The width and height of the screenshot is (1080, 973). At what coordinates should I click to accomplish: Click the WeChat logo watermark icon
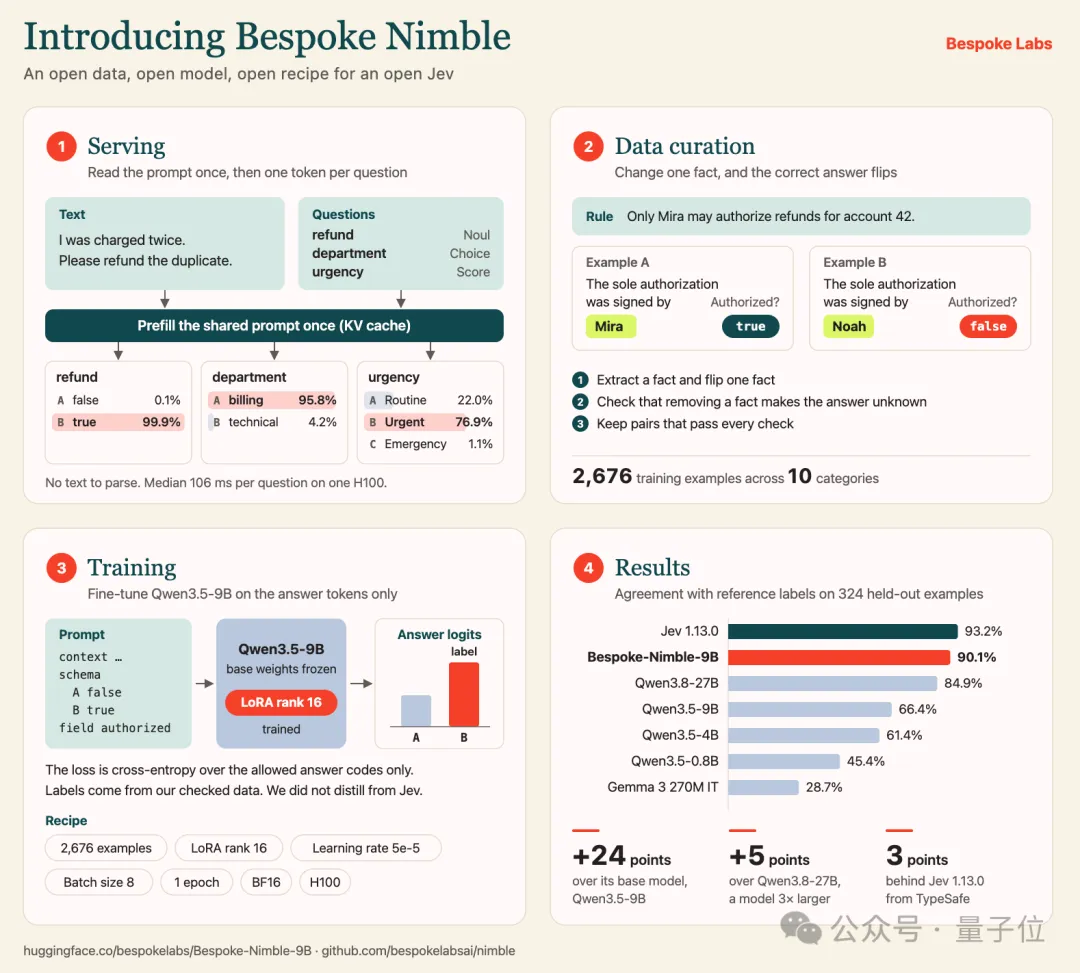[x=800, y=929]
